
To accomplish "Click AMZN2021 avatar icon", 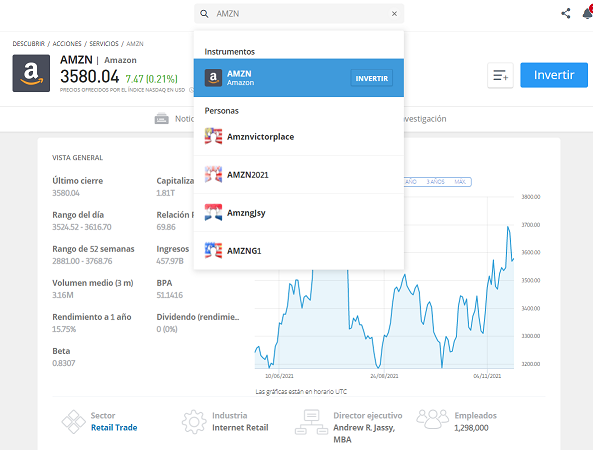I will tap(213, 175).
